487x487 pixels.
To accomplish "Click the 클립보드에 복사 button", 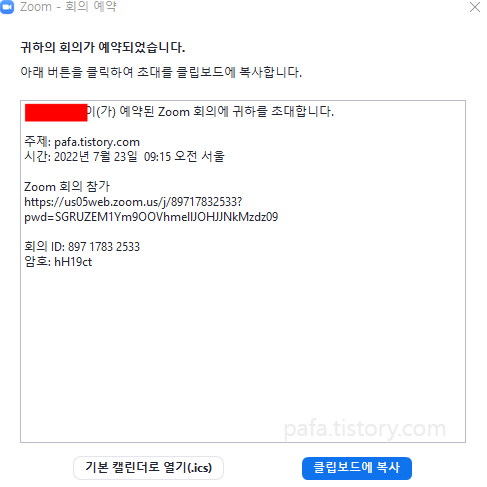I will coord(357,468).
